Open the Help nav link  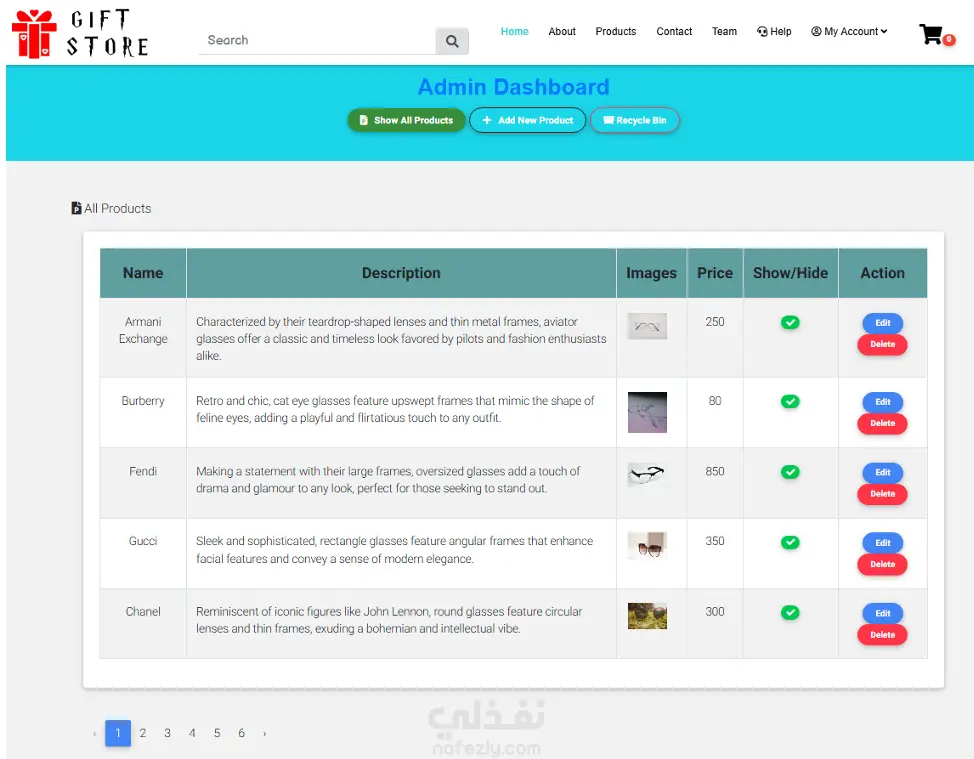pyautogui.click(x=774, y=31)
